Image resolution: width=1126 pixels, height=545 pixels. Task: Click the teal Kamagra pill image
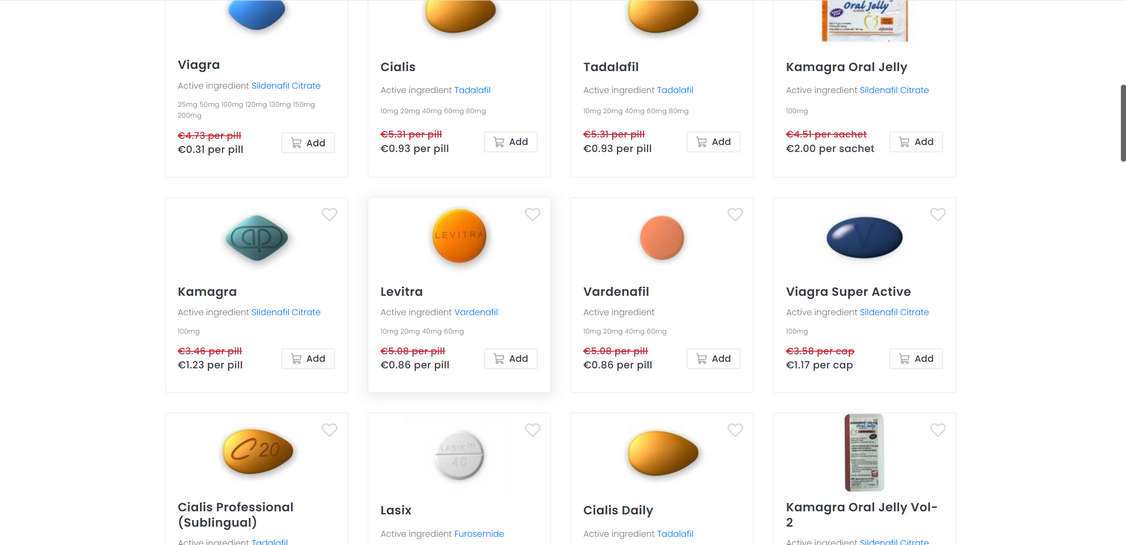257,238
